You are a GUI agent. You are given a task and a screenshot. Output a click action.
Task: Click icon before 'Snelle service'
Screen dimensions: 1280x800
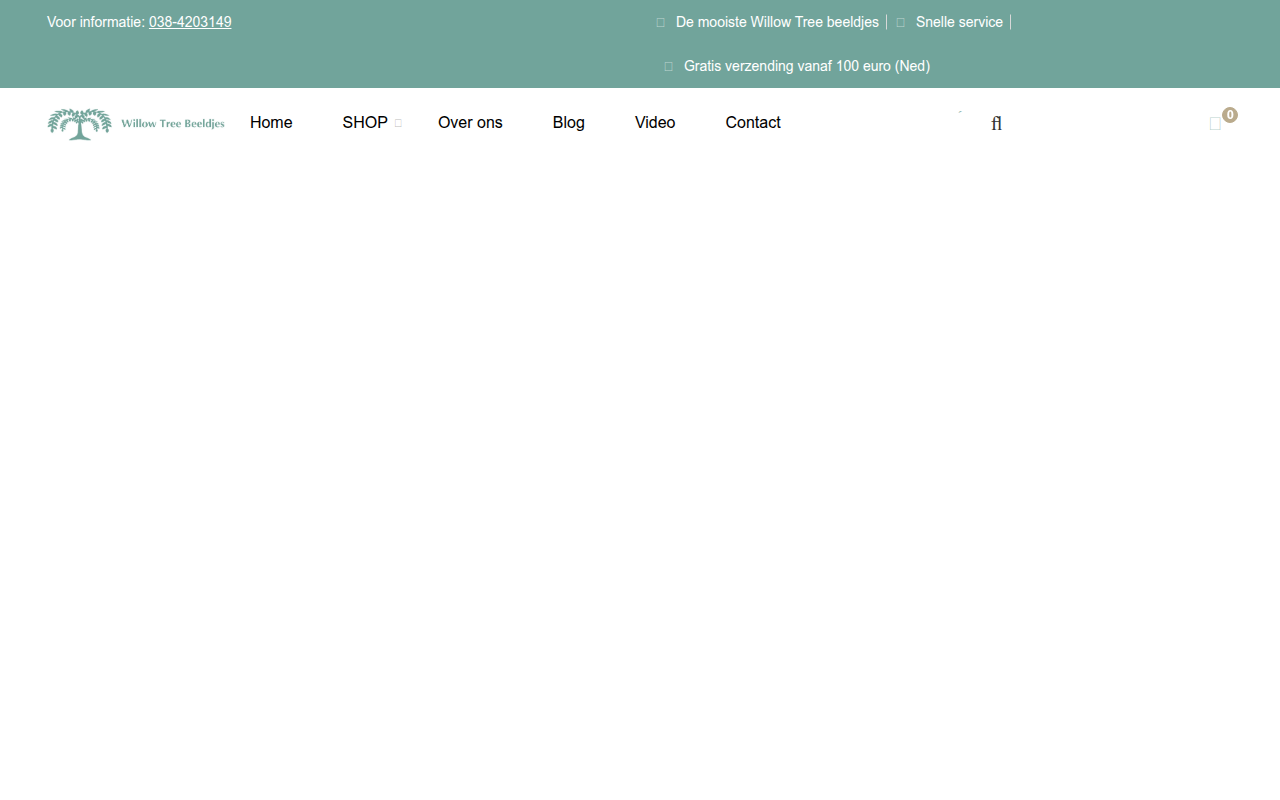pos(900,22)
